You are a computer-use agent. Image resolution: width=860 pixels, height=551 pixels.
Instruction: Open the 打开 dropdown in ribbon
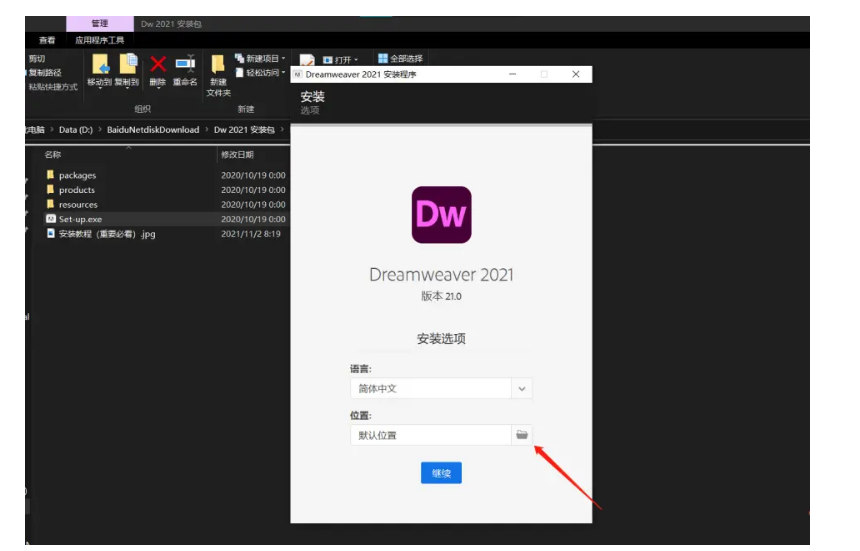356,60
